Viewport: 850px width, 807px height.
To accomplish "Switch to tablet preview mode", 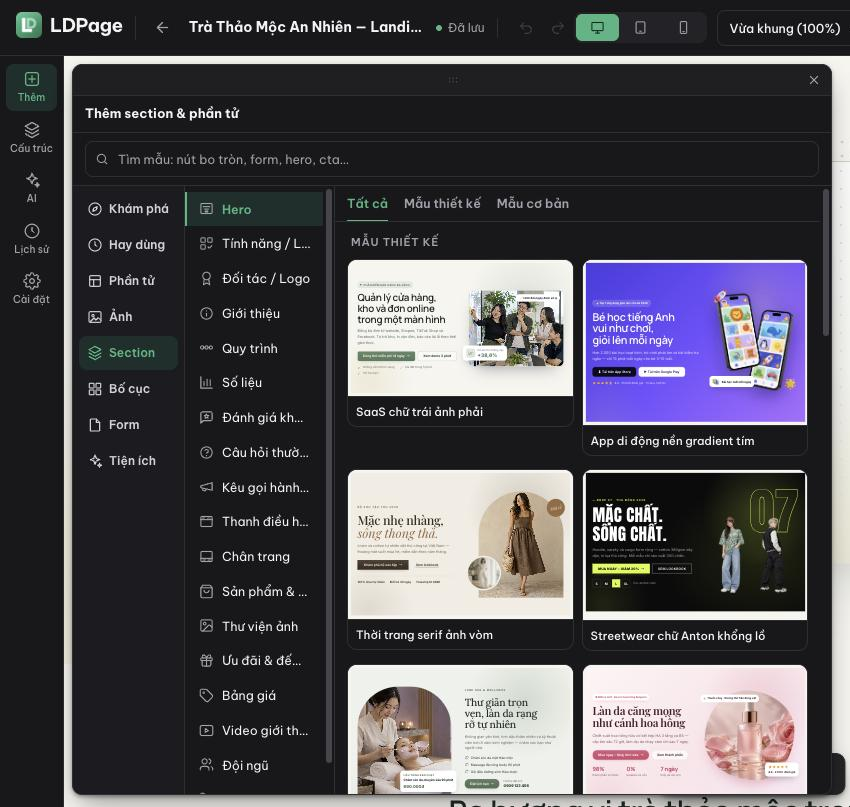I will [640, 28].
